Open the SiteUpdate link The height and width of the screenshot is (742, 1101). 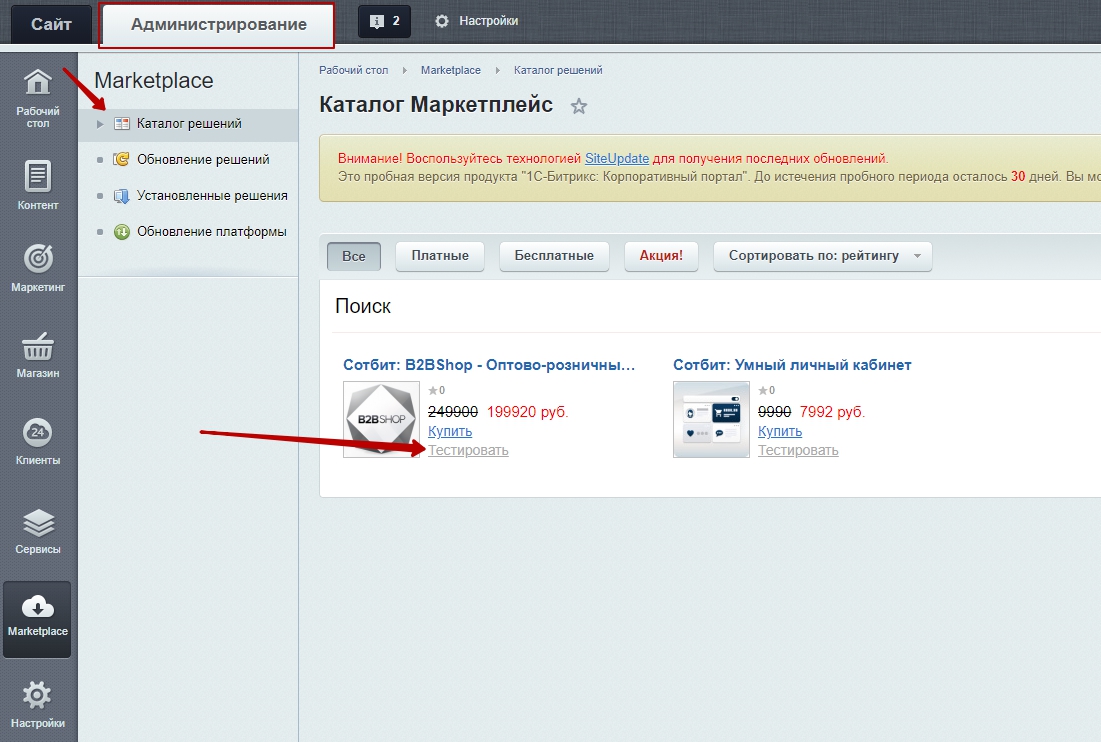click(617, 159)
